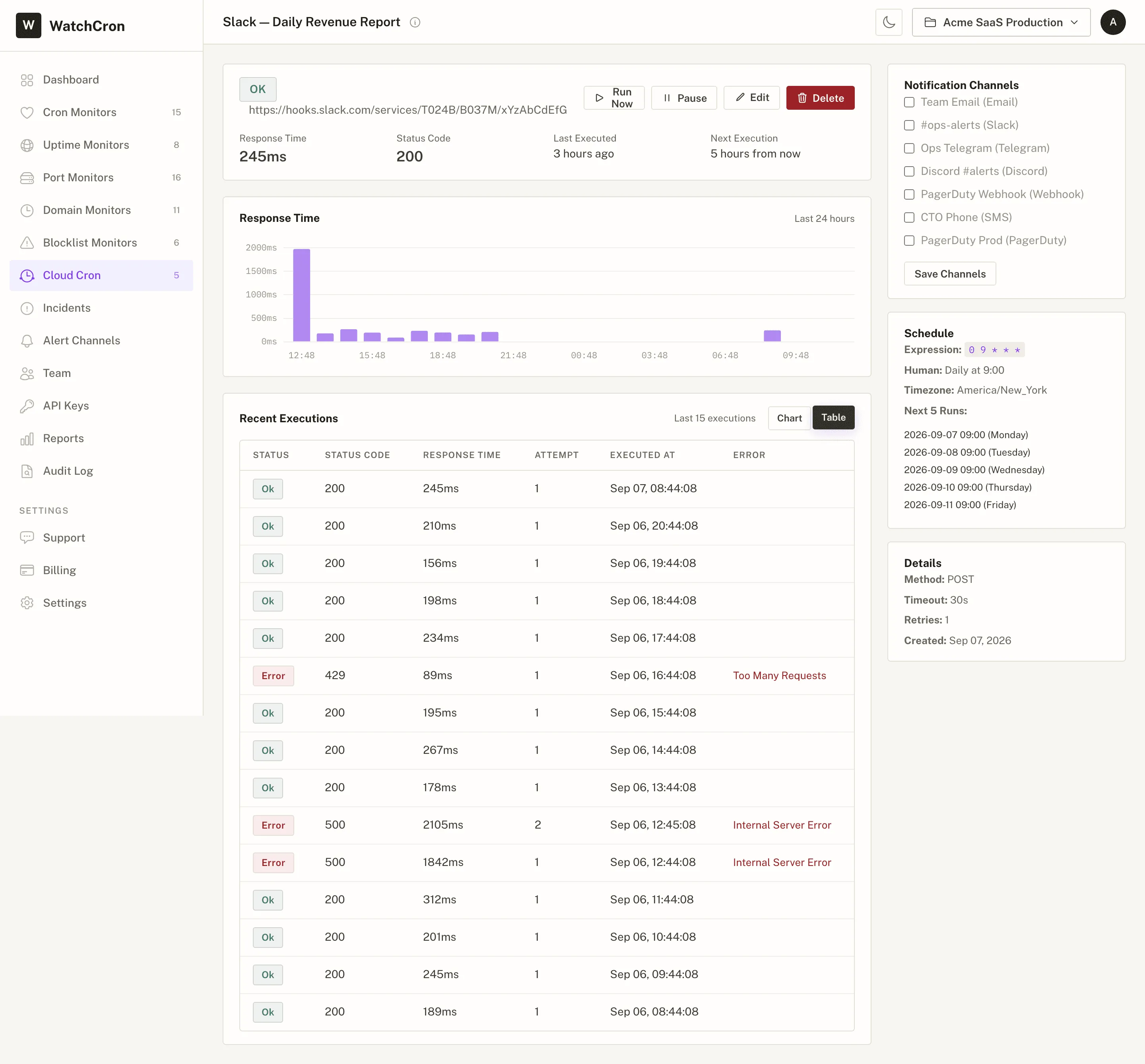
Task: Click the cron expression "0 9 * * *"
Action: point(994,350)
